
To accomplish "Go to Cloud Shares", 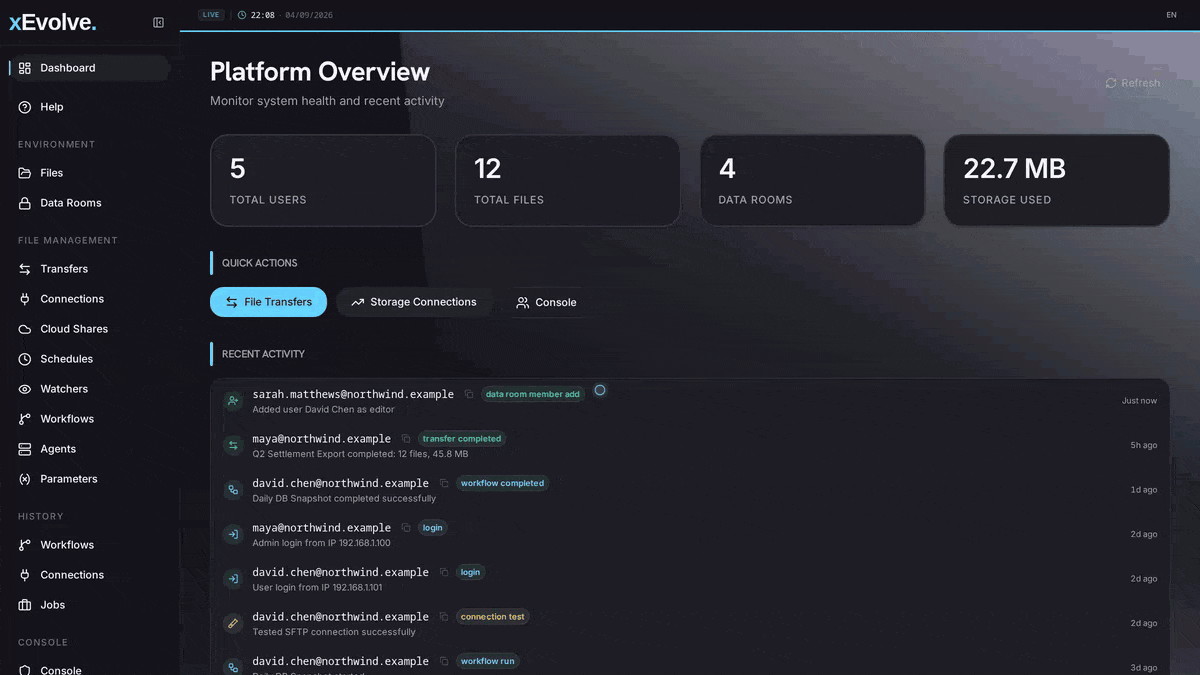I will (89, 329).
